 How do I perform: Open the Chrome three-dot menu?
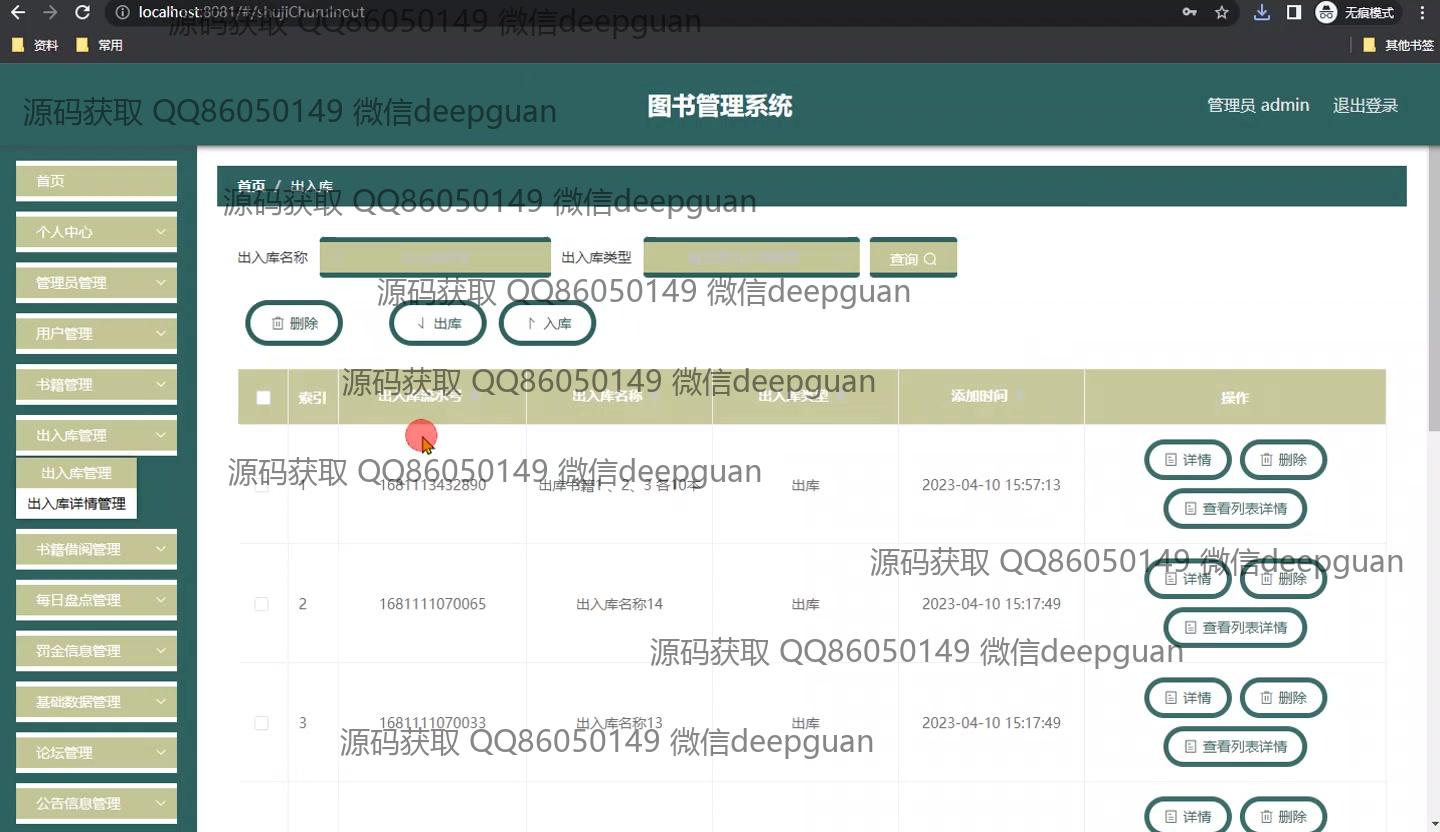1422,13
